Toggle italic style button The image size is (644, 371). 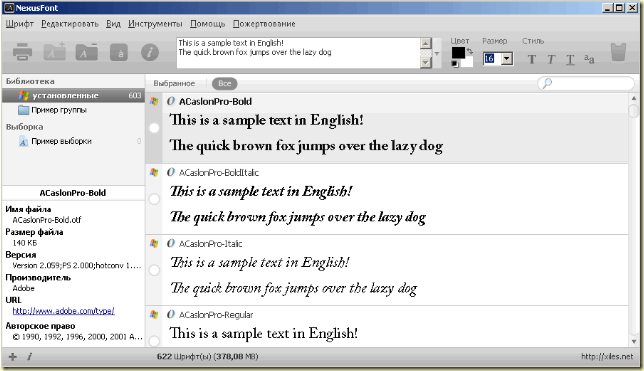click(x=551, y=60)
